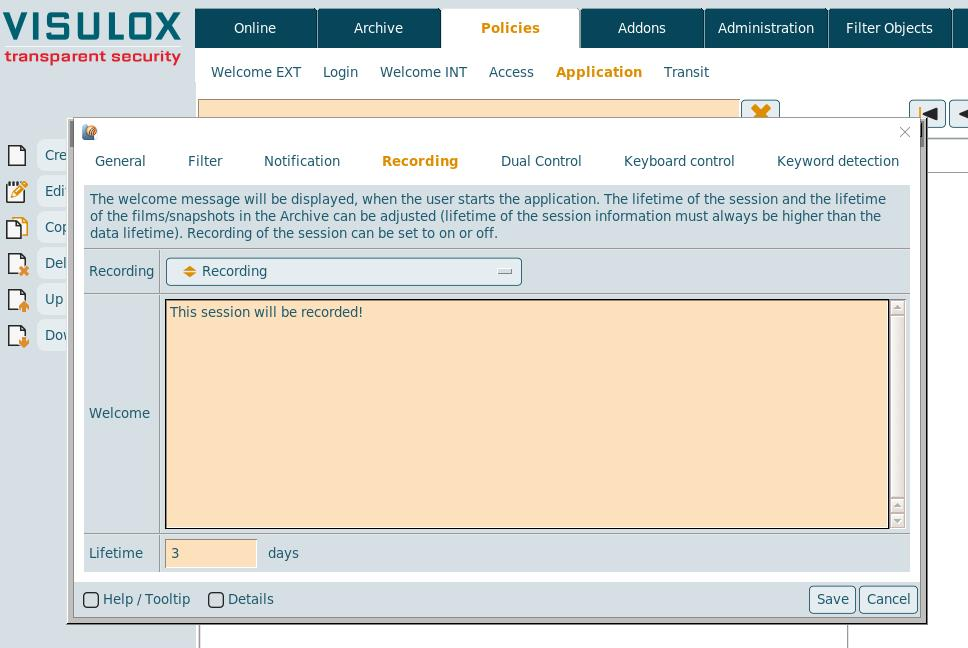Open the Recording mode dropdown

pos(343,272)
